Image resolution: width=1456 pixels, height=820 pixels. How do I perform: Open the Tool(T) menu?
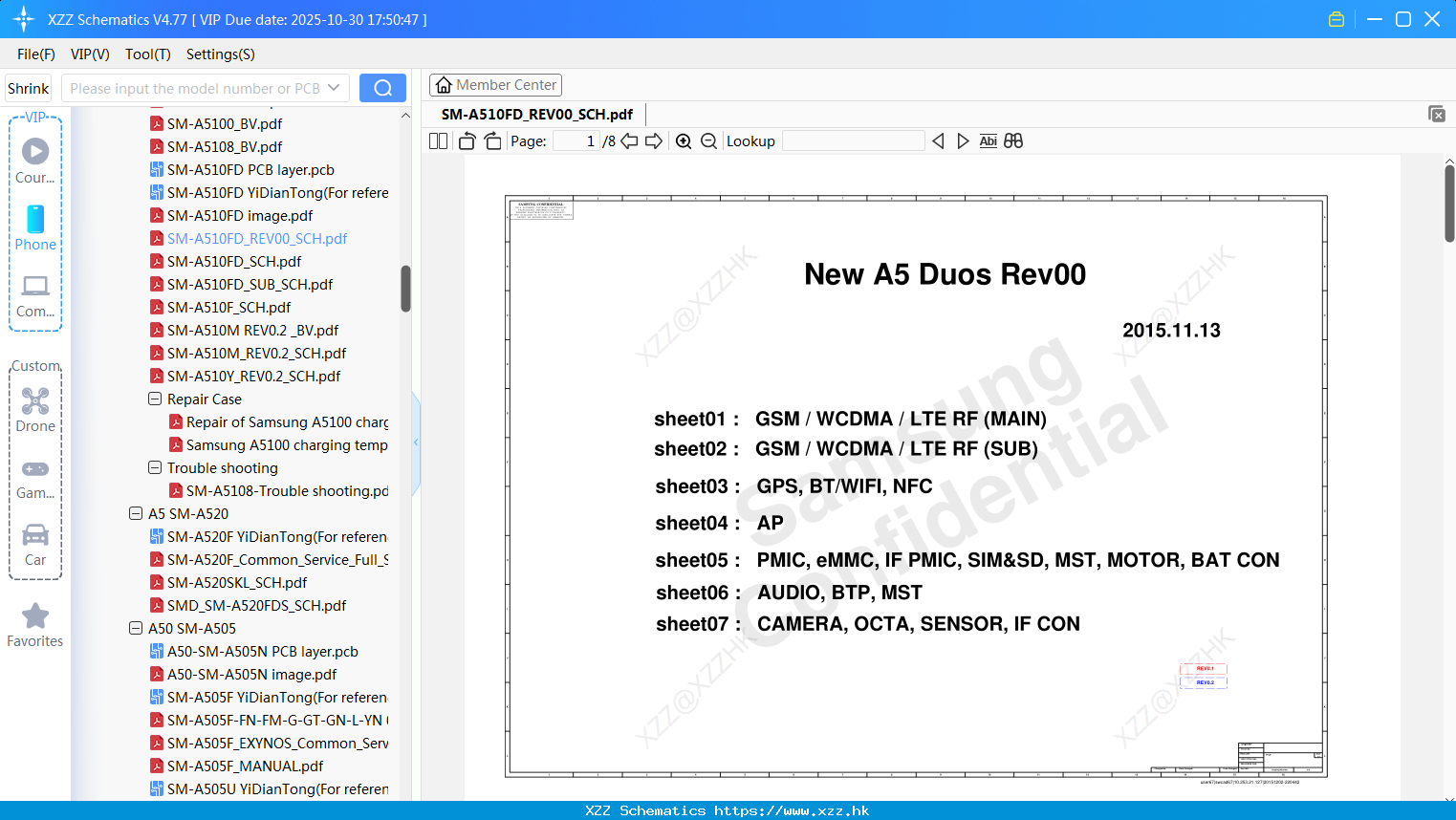click(x=148, y=54)
